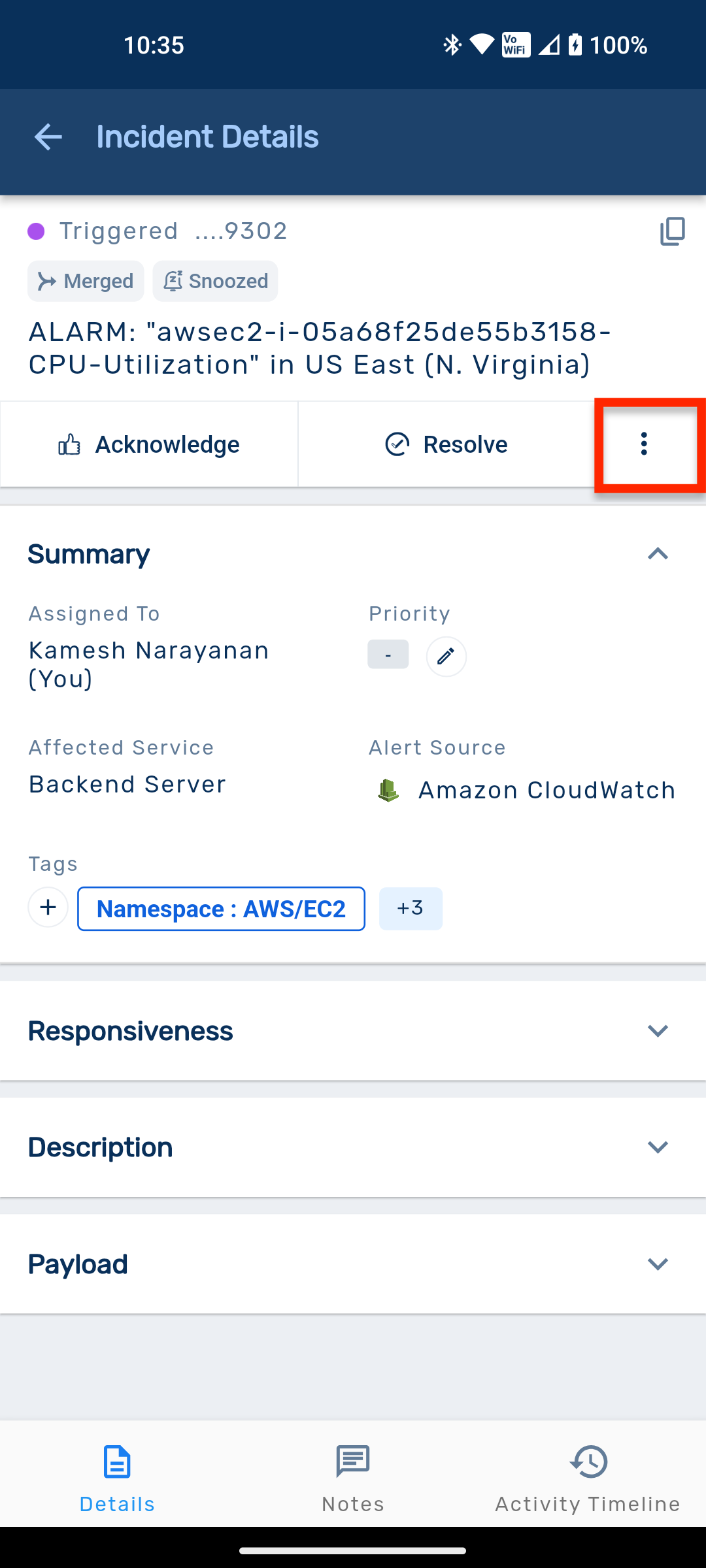
Task: Copy incident ID using copy icon
Action: (x=672, y=231)
